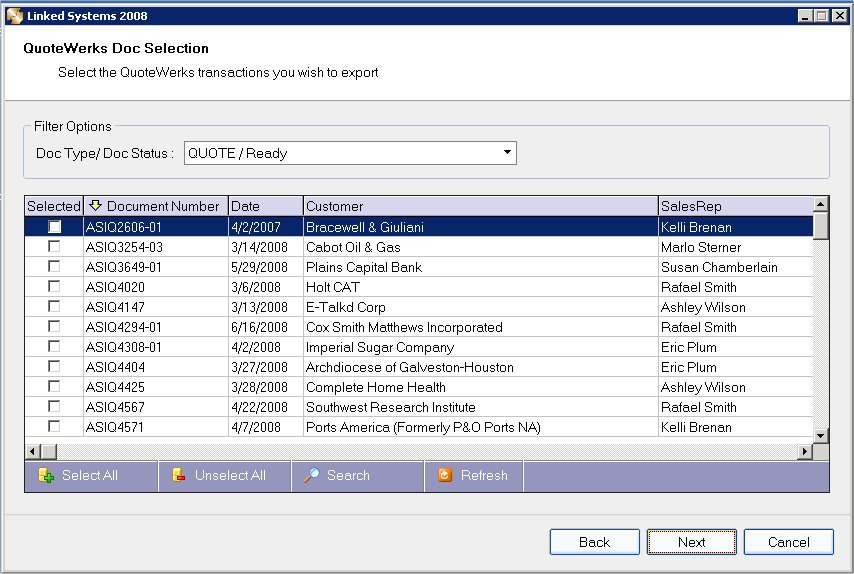Maximize the Linked Systems 2008 window
This screenshot has width=854, height=574.
tap(822, 16)
